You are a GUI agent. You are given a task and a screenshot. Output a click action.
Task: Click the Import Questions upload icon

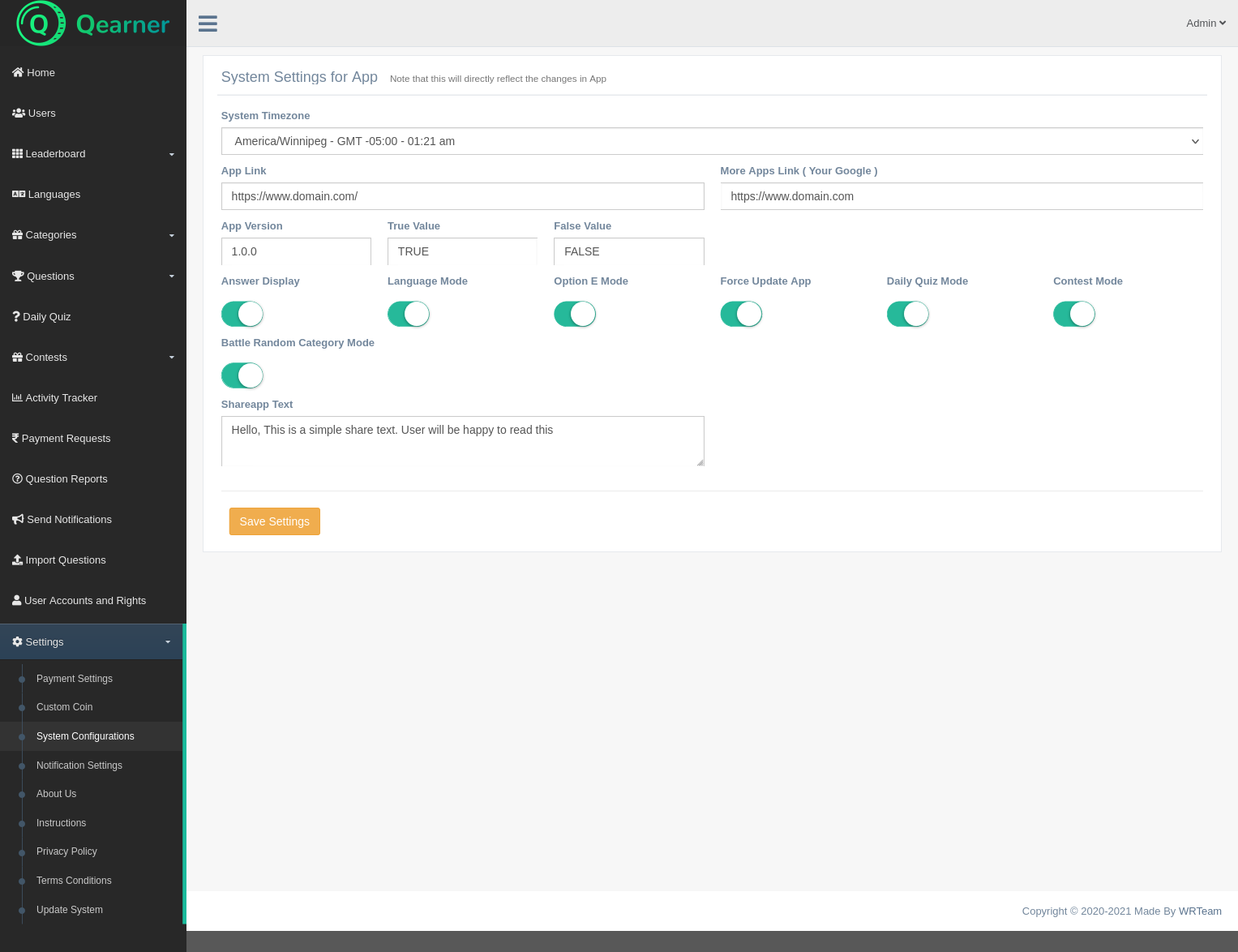(x=17, y=560)
